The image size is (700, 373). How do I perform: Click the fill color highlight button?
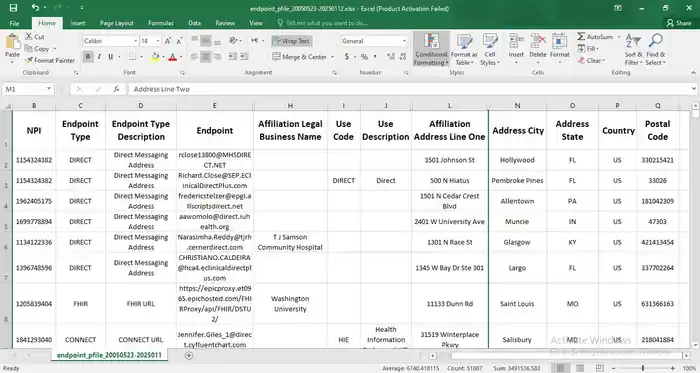155,57
